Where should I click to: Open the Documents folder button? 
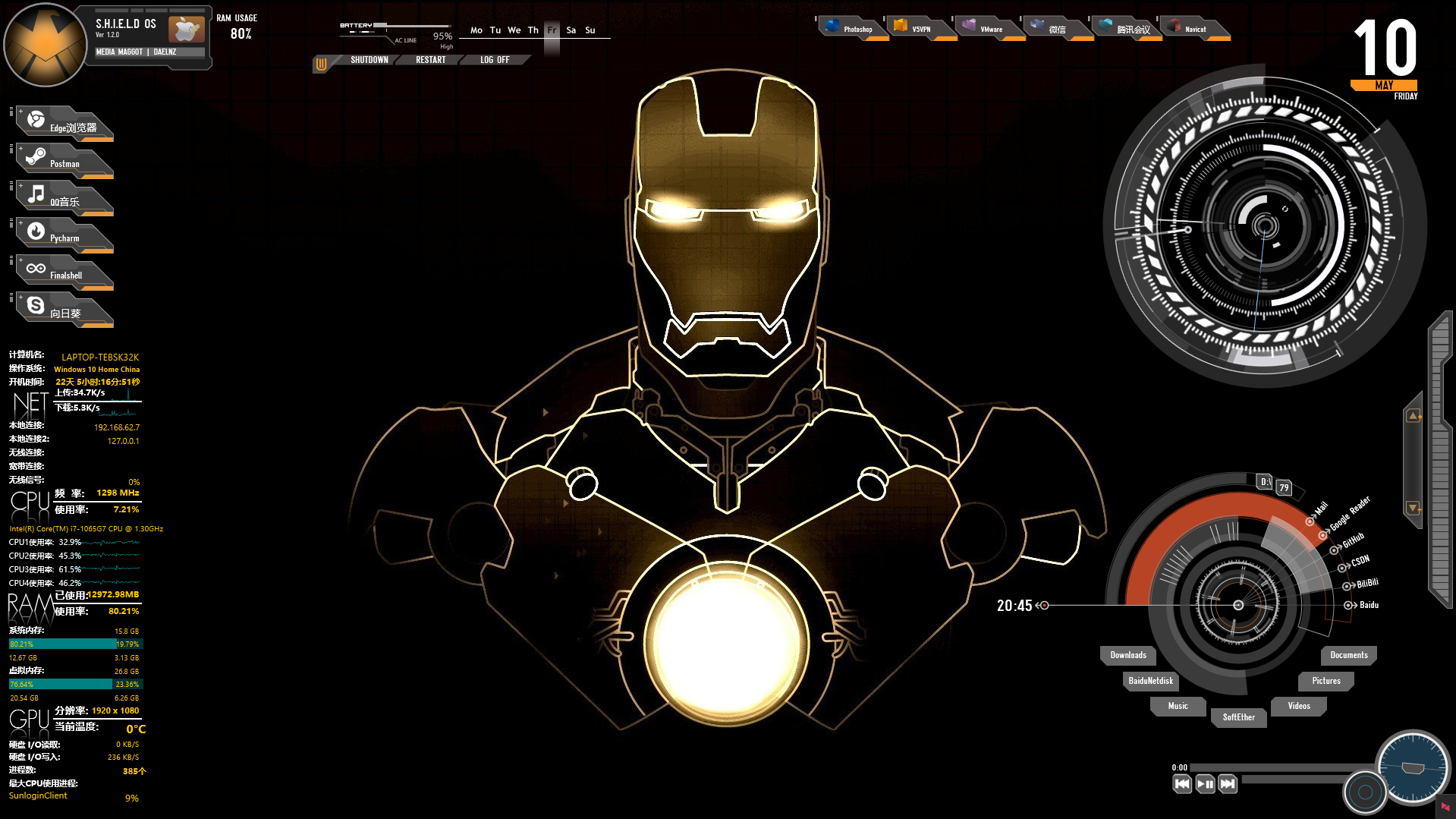pyautogui.click(x=1349, y=655)
